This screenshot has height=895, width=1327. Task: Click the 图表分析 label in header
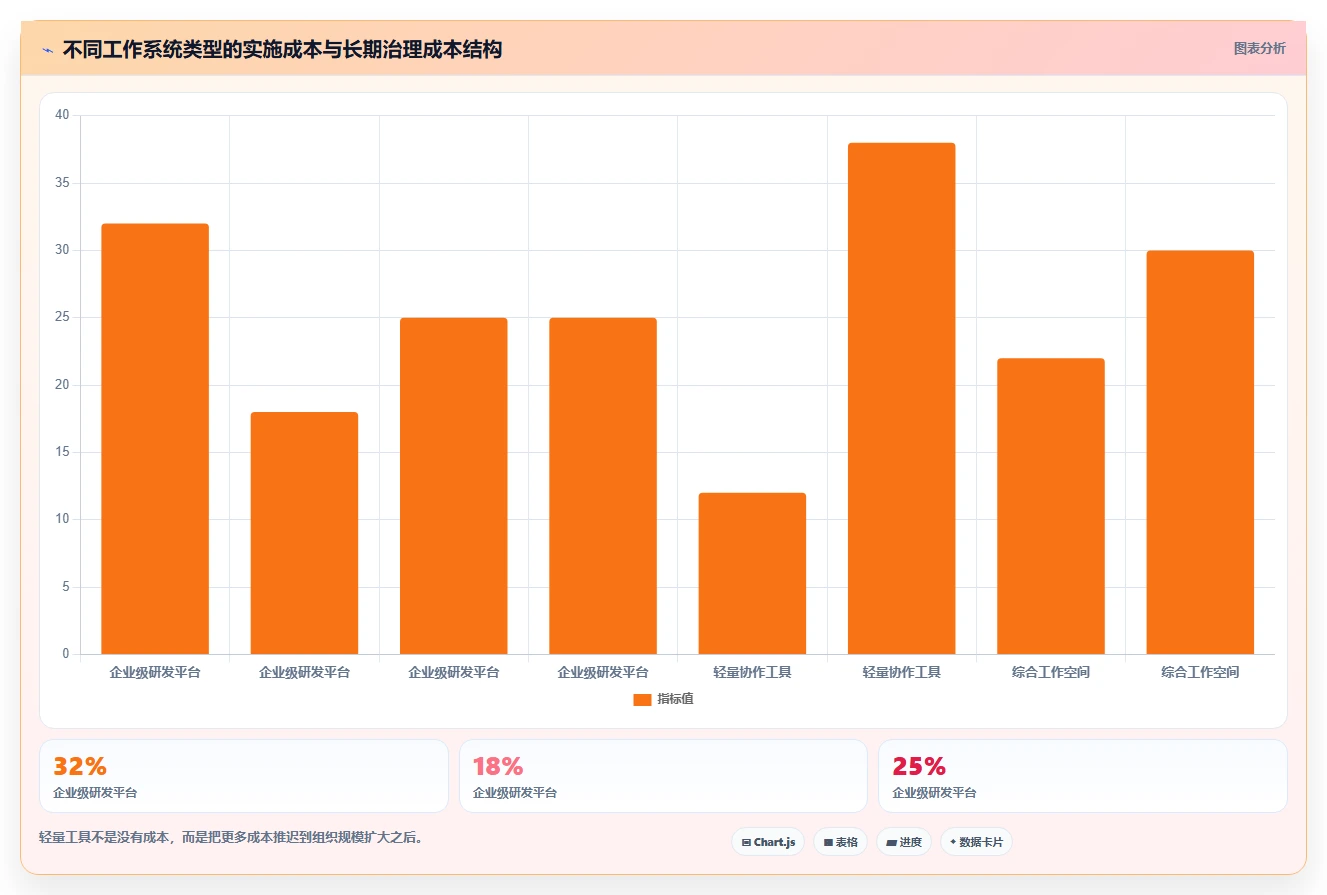tap(1259, 48)
